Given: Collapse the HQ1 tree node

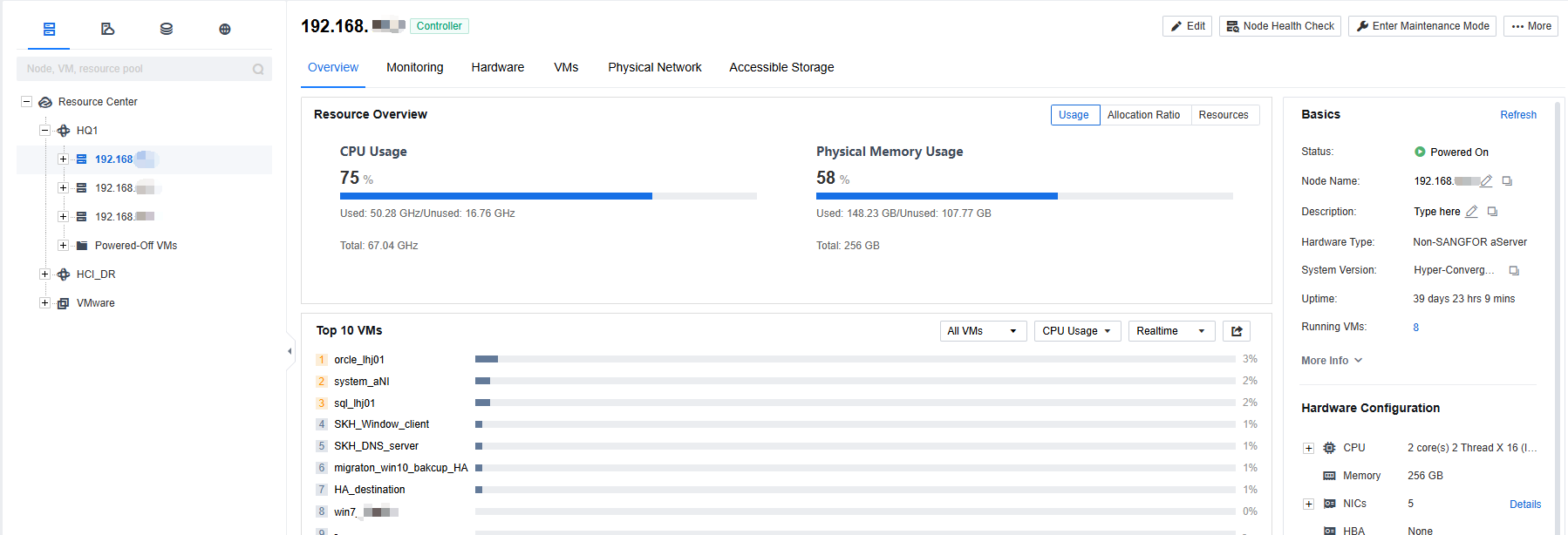Looking at the screenshot, I should coord(44,131).
